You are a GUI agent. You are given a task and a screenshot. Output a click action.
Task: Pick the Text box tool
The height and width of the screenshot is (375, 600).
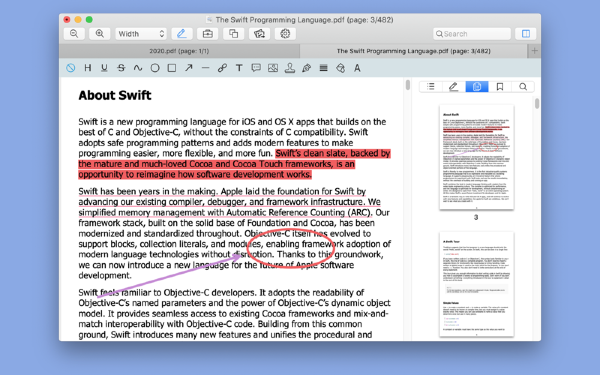(239, 68)
